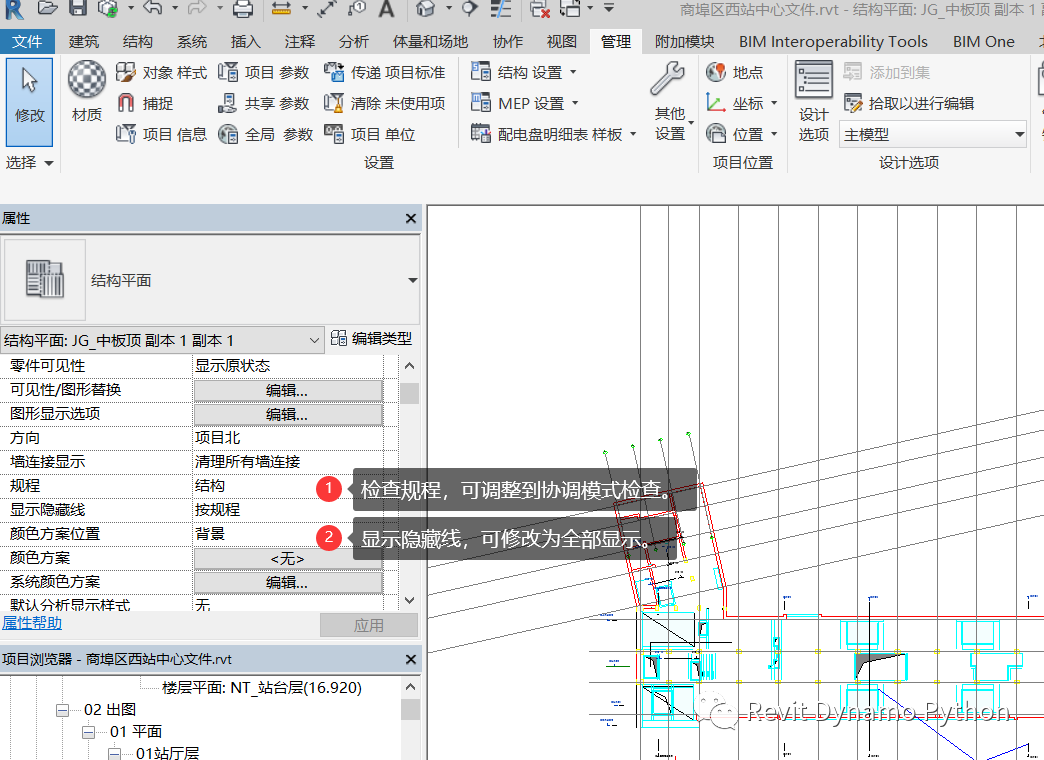1044x760 pixels.
Task: Click the structural plan type thumbnail in Properties
Action: click(x=45, y=280)
